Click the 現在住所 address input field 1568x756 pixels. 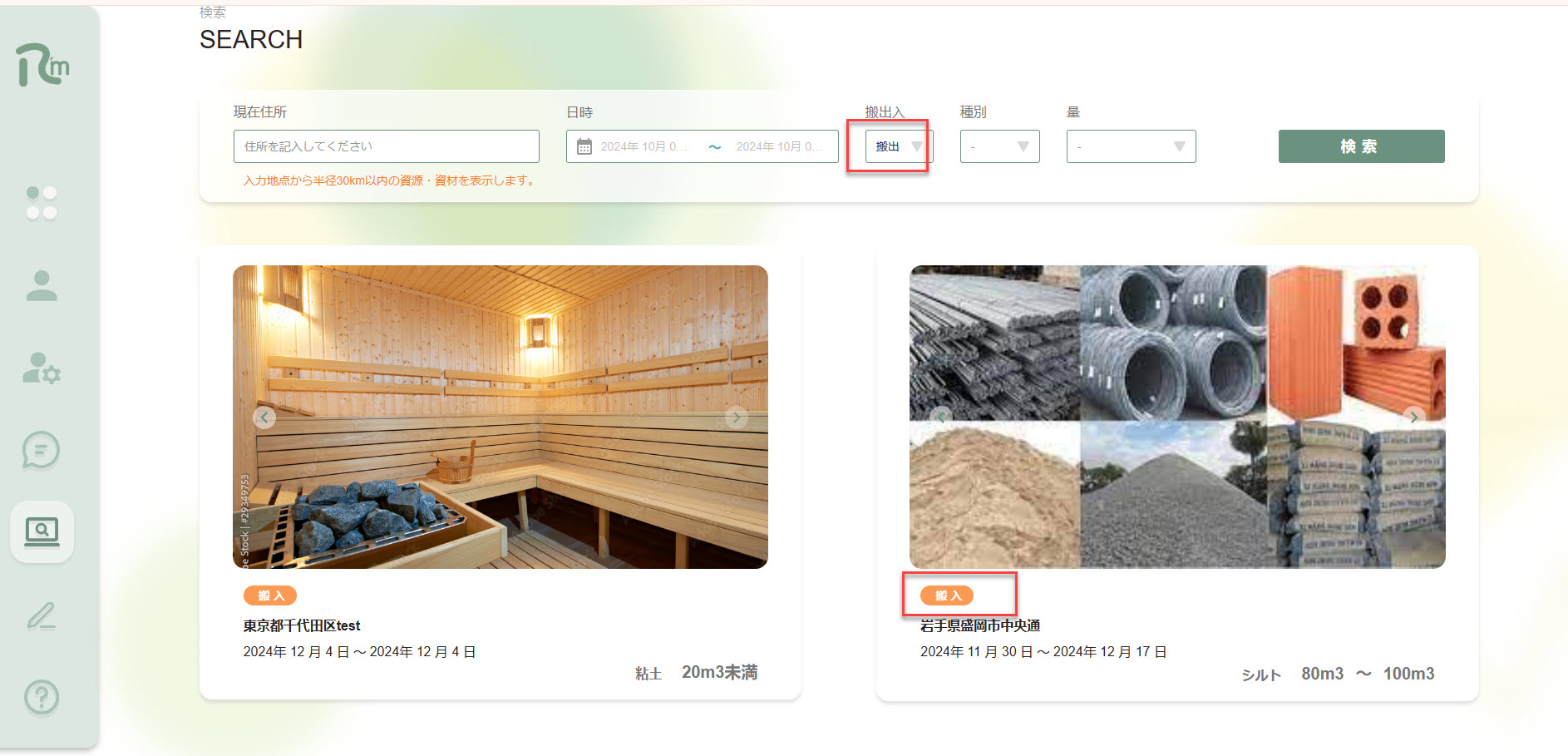(x=386, y=146)
